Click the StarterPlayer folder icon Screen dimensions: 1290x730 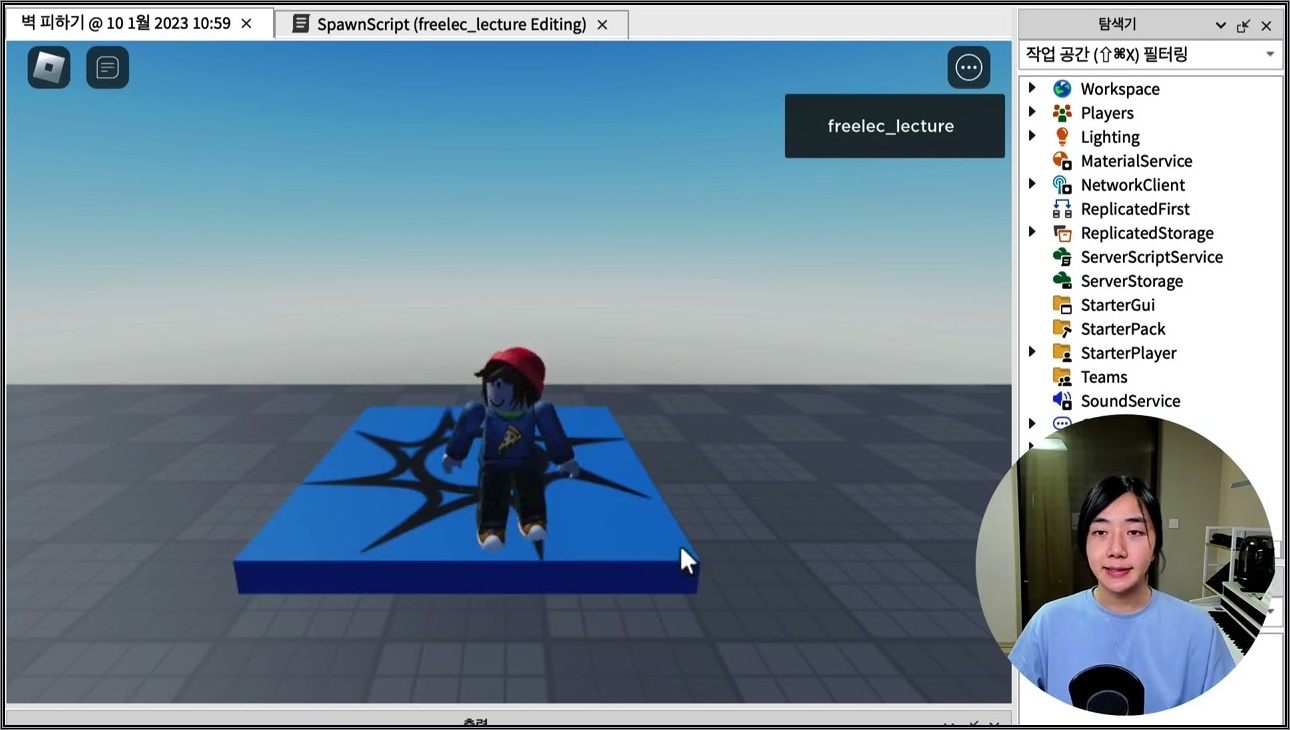(1062, 353)
